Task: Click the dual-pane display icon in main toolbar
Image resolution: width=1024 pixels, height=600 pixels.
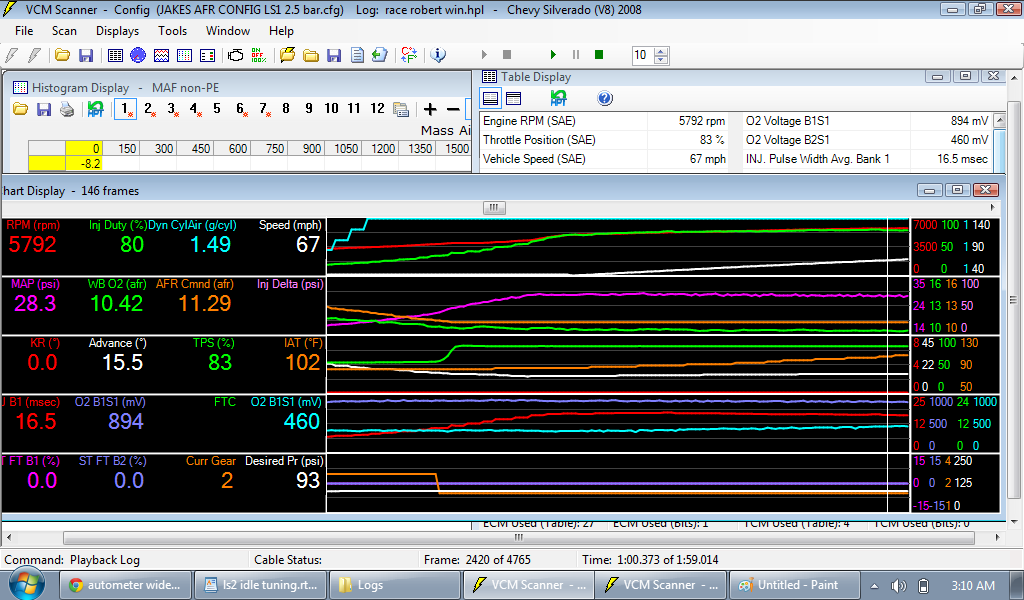Action: point(208,55)
